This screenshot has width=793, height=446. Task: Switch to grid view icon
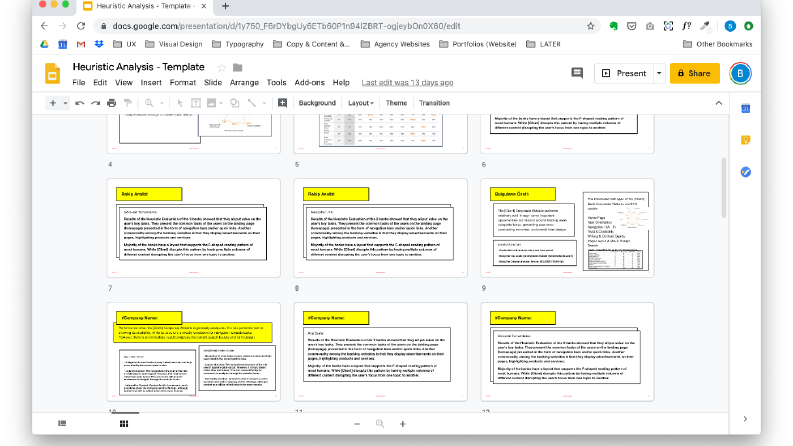(x=124, y=424)
